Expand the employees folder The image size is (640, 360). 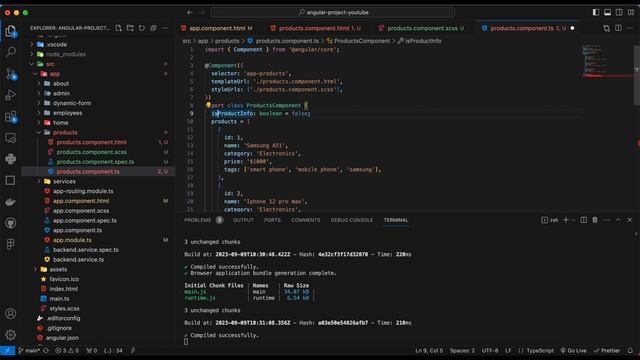(x=67, y=113)
